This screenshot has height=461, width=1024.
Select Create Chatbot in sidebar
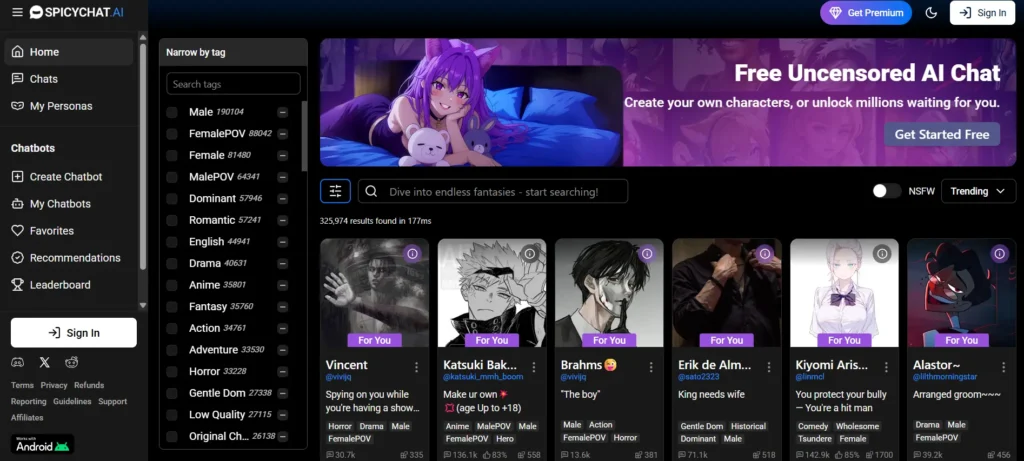tap(69, 176)
